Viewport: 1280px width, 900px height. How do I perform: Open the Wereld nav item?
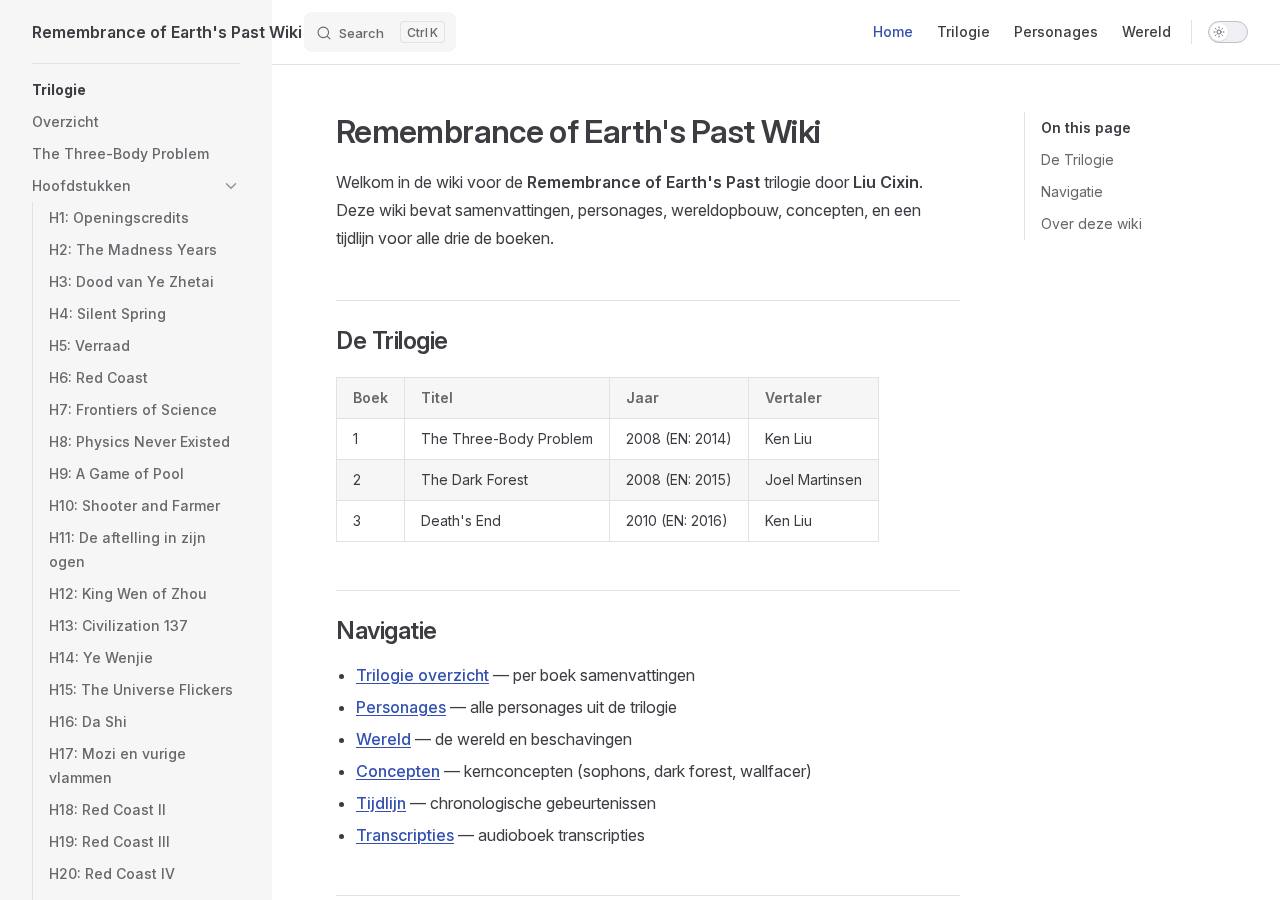point(1146,32)
